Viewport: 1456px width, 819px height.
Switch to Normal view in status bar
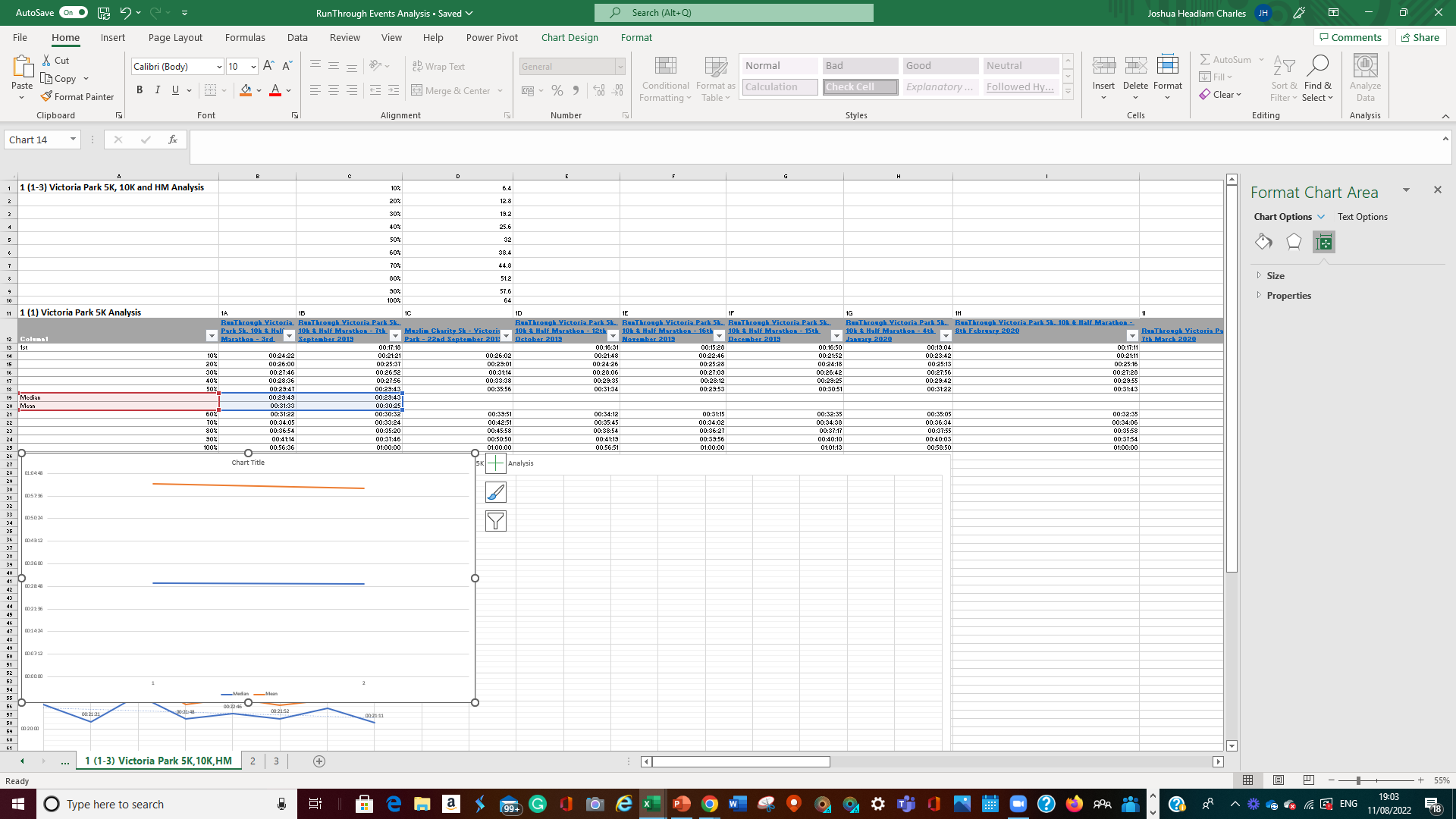(x=1248, y=780)
